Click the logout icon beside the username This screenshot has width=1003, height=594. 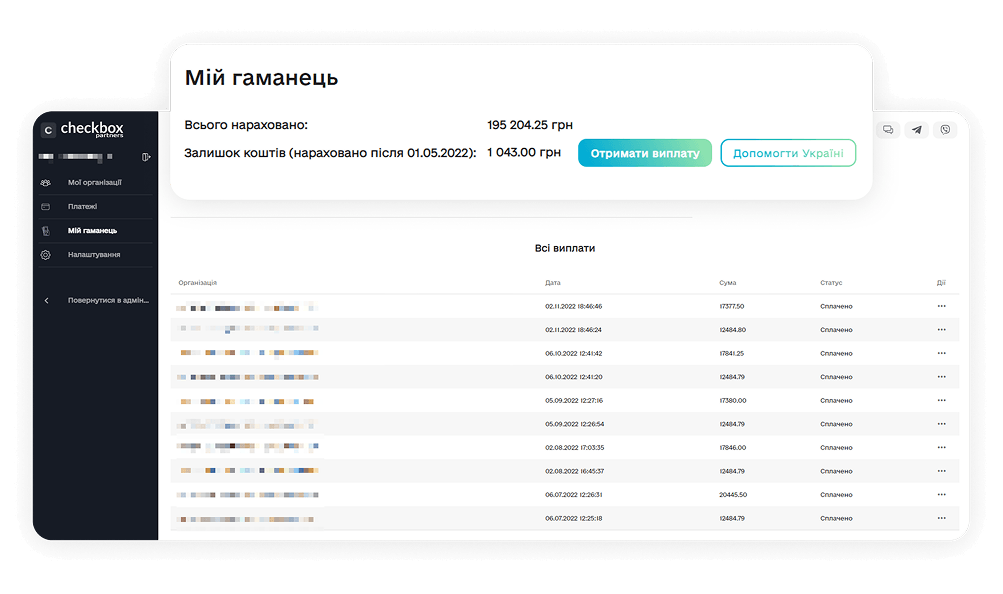pos(146,157)
